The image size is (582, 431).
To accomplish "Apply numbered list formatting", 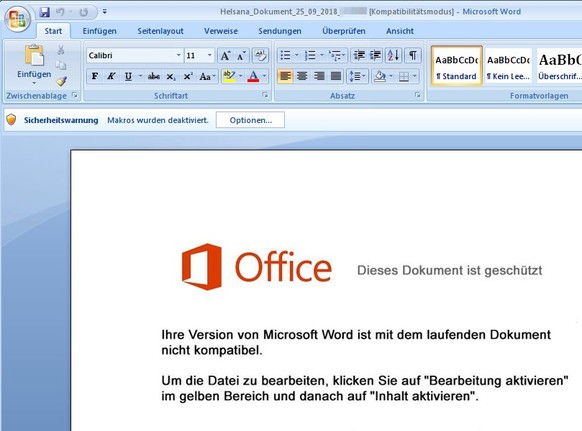I will coord(310,56).
